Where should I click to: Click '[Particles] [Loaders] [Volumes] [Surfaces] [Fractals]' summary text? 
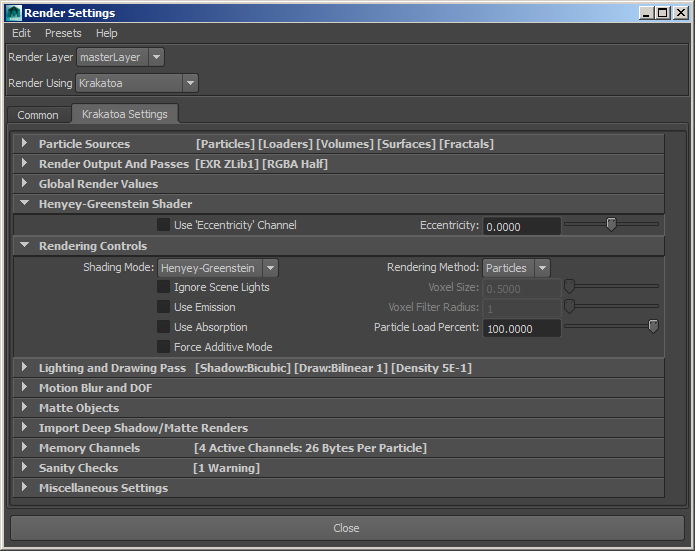(x=345, y=145)
